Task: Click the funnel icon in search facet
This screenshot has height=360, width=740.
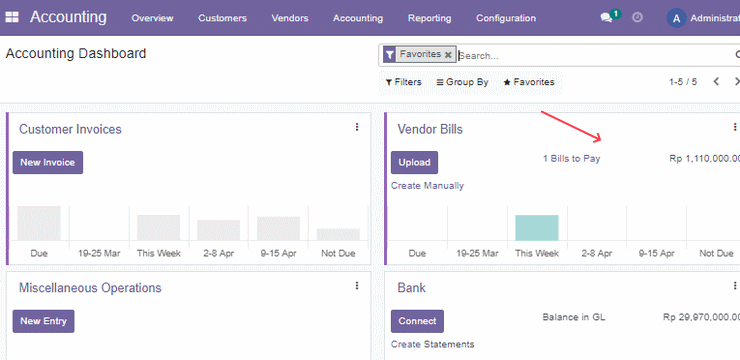Action: point(389,55)
